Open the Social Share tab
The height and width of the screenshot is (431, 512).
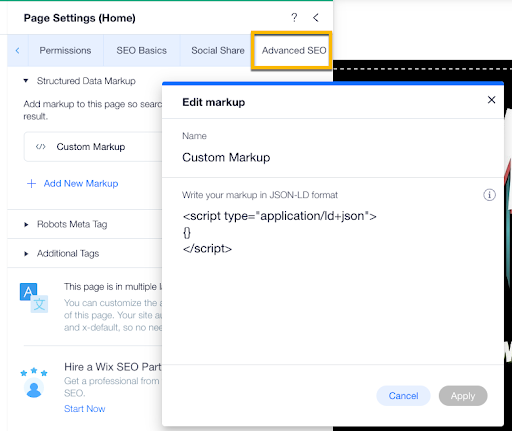pyautogui.click(x=218, y=50)
